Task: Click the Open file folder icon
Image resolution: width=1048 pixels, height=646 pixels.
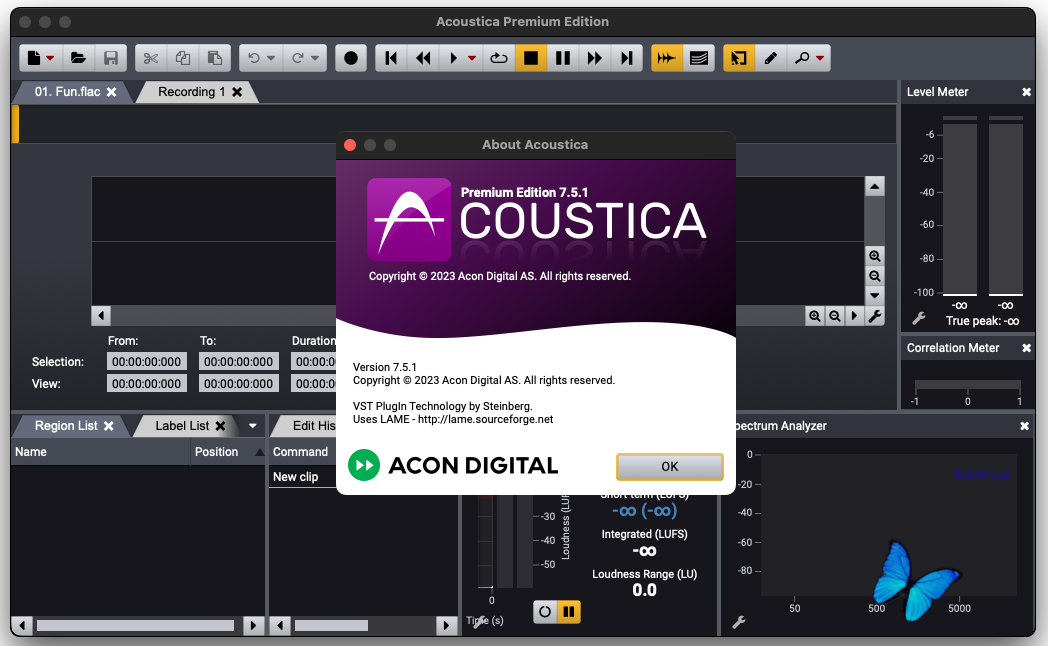Action: (78, 58)
